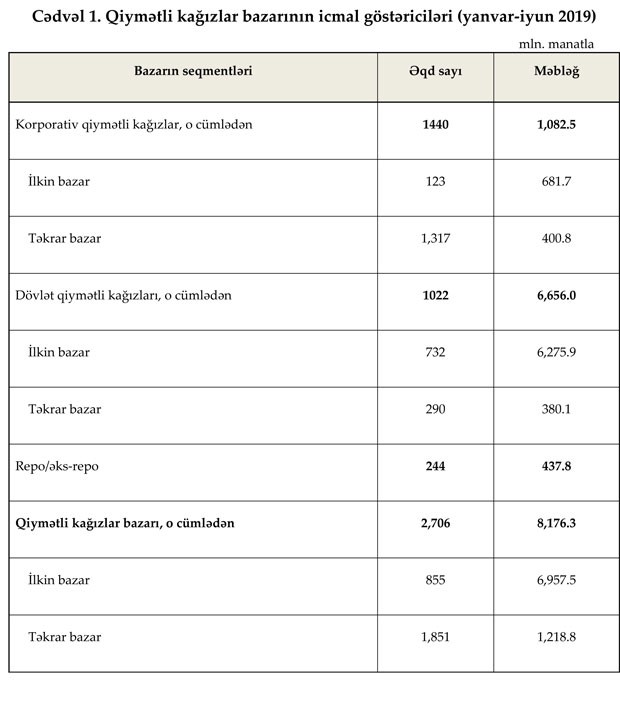Click the "Əqd sayı" column header

435,71
